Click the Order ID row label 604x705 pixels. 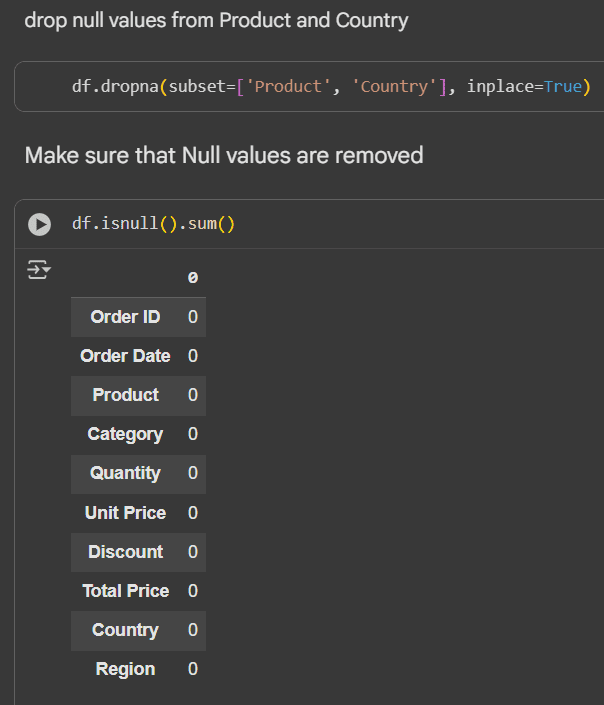point(125,317)
